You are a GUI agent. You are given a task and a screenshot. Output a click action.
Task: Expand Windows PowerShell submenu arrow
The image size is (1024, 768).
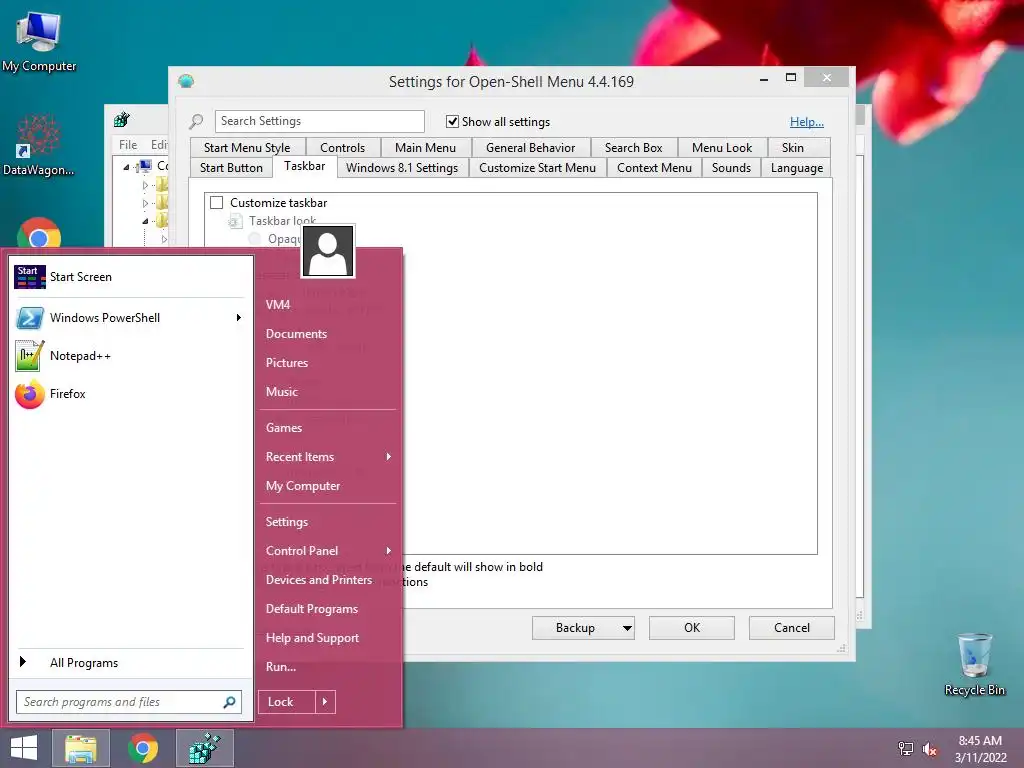coord(238,318)
